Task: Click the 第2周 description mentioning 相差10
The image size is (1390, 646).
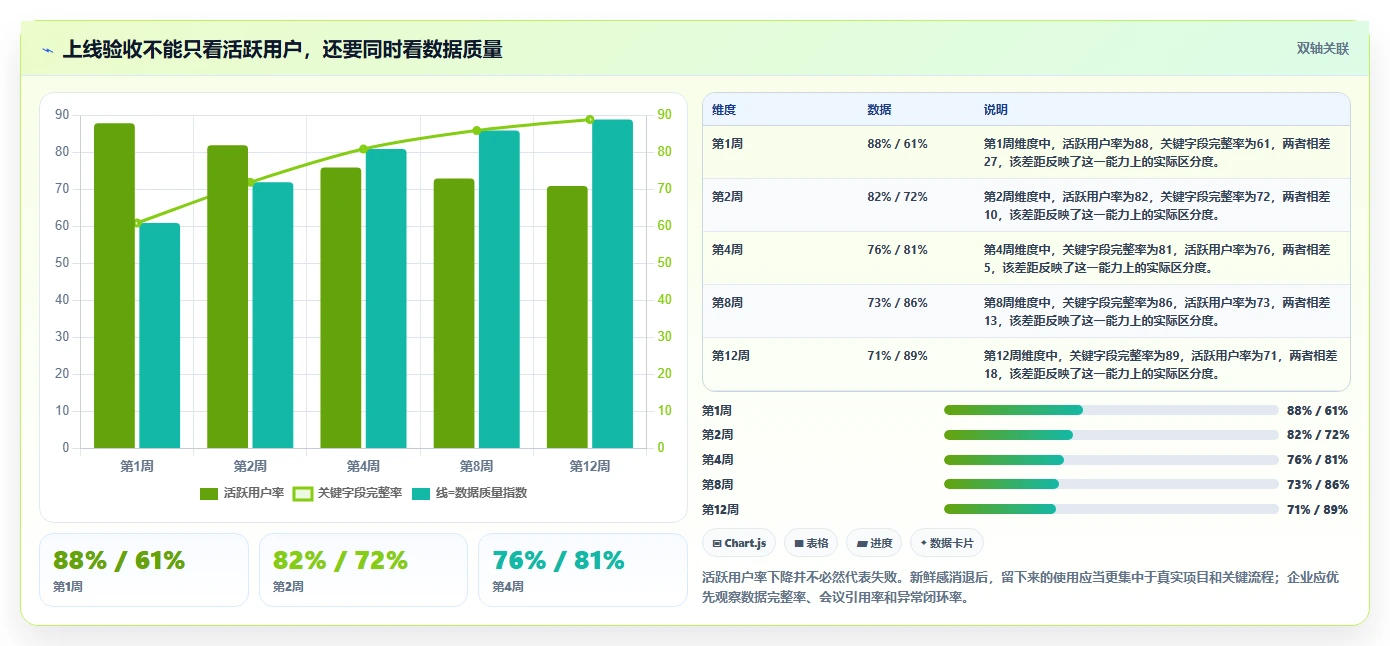Action: (1157, 205)
